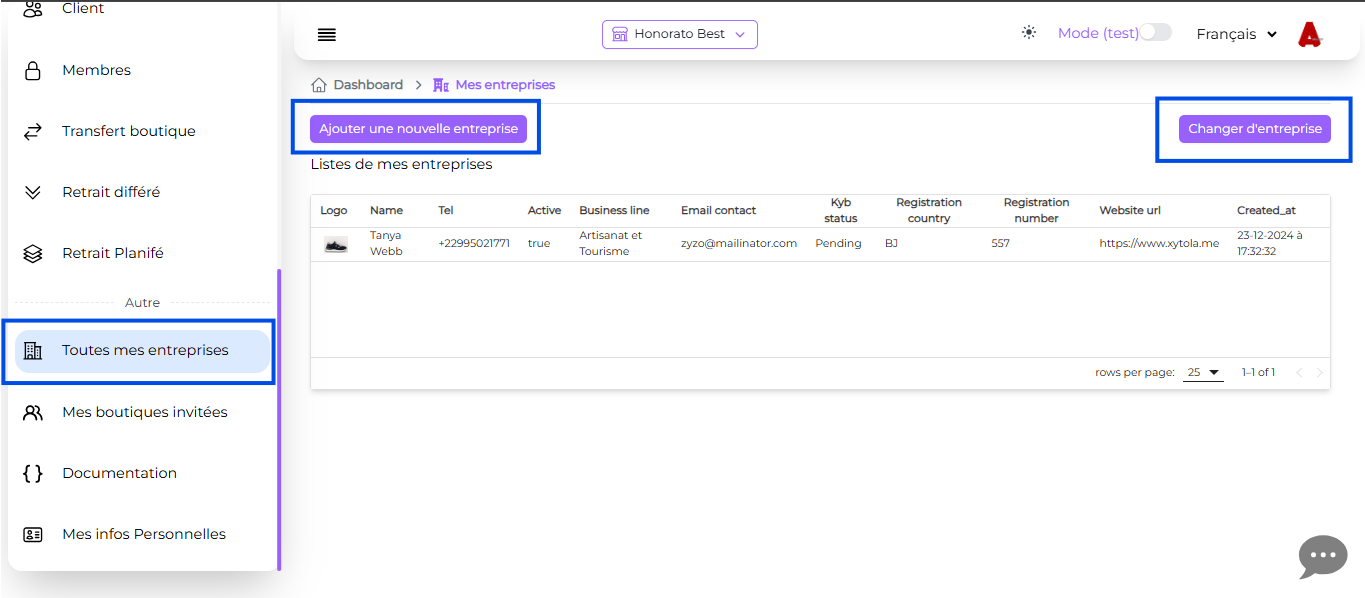Click the red A profile avatar

coord(1309,35)
